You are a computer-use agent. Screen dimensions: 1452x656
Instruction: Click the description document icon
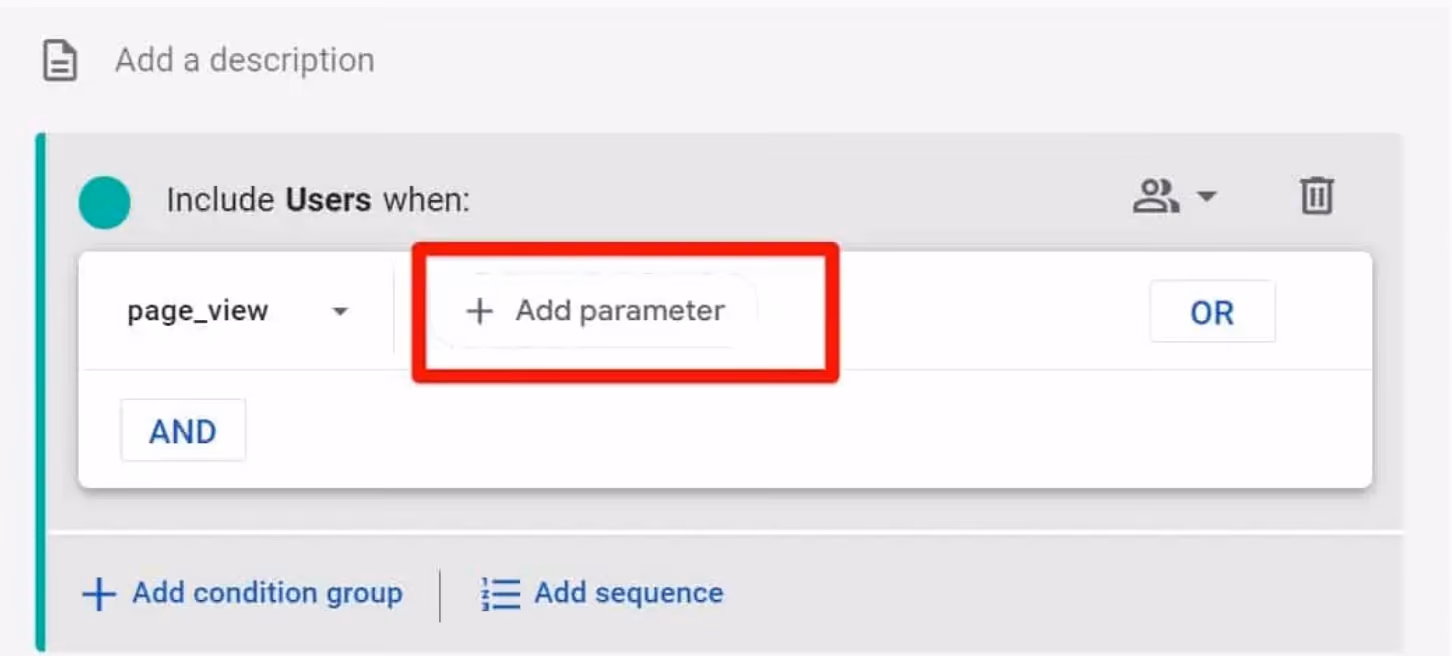(59, 61)
